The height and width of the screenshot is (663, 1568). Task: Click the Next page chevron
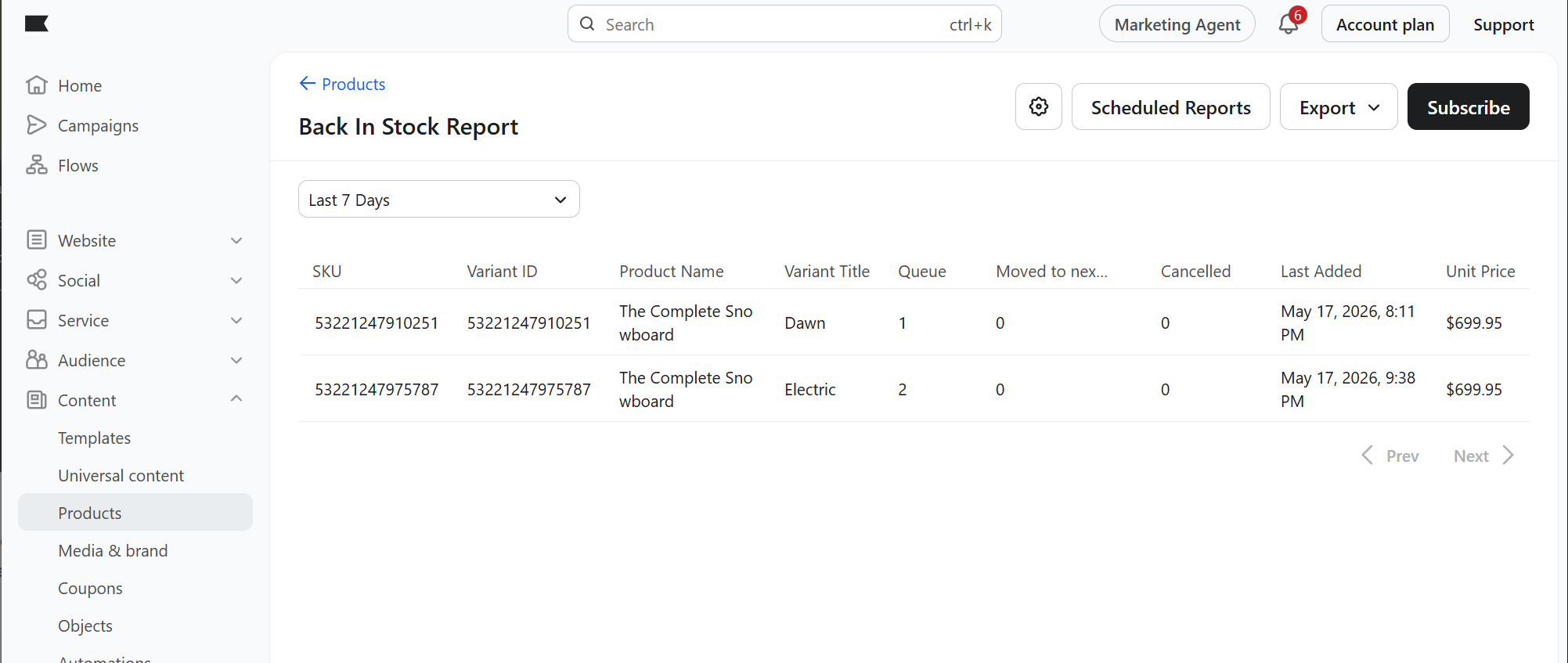pyautogui.click(x=1508, y=455)
